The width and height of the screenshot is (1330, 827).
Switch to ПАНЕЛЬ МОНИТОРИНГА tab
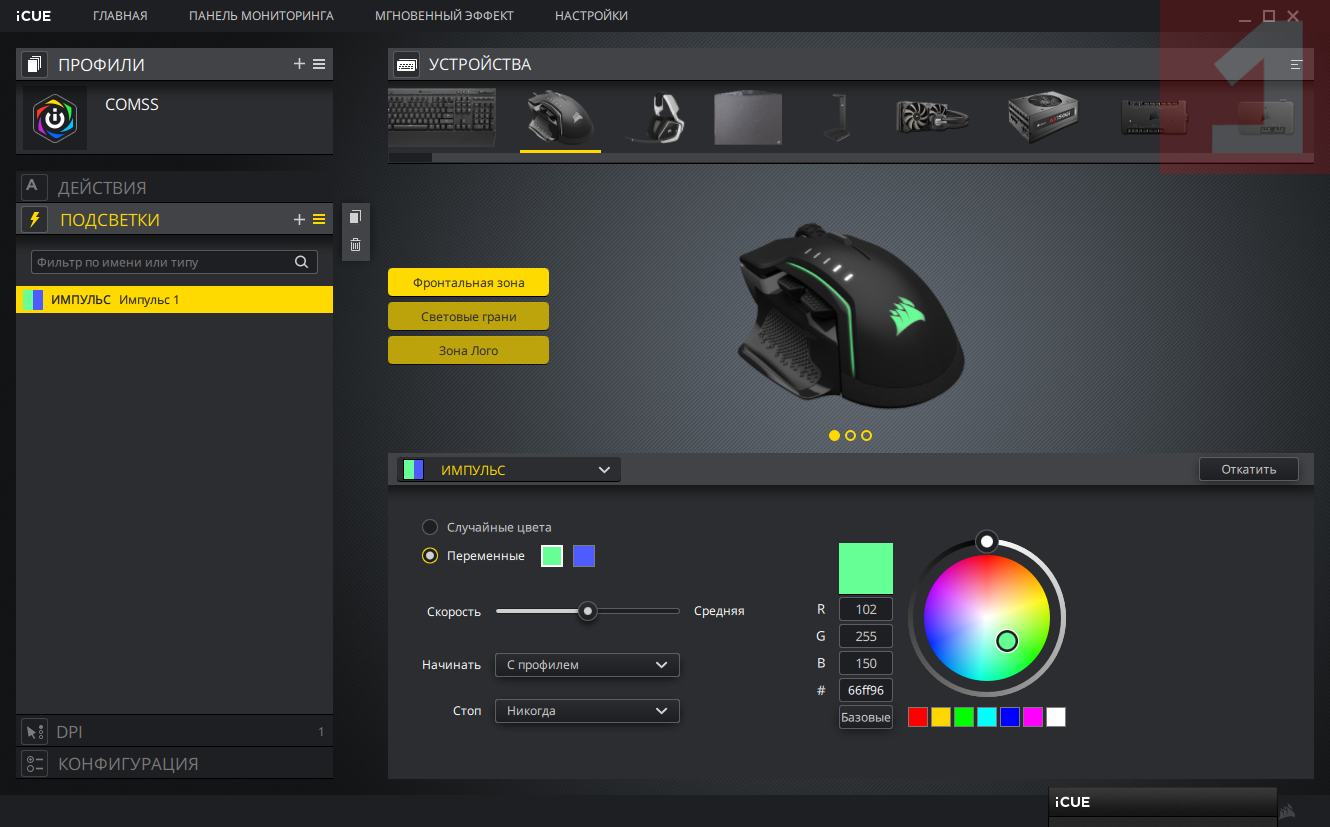(261, 16)
